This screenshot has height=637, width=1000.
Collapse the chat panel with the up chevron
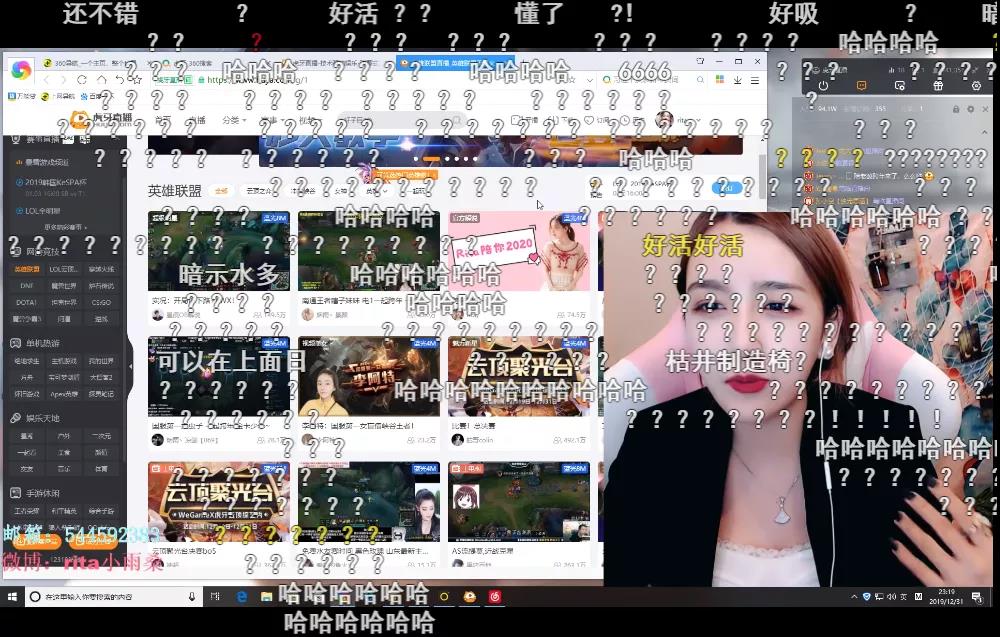click(985, 133)
